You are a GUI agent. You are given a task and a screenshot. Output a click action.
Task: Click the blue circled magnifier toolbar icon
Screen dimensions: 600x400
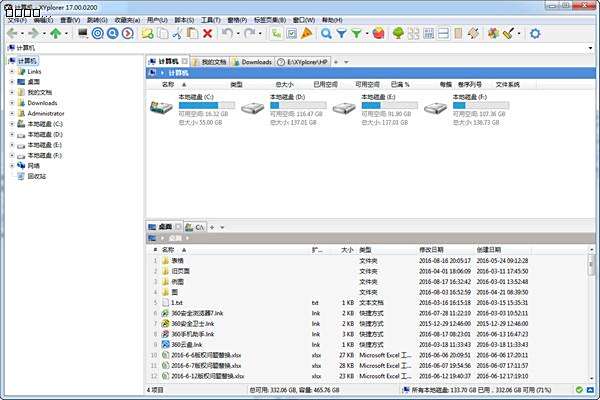pos(112,34)
